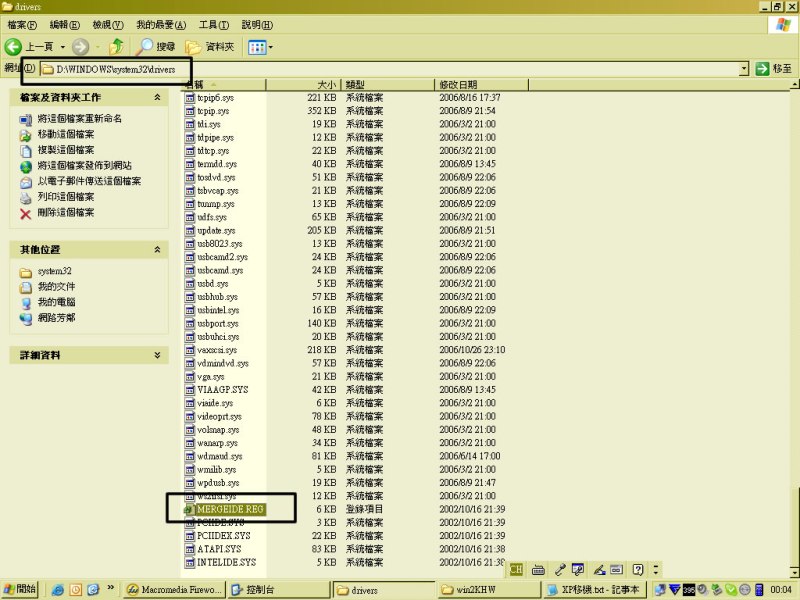Screen dimensions: 800x600
Task: Go up one folder level
Action: pos(116,47)
